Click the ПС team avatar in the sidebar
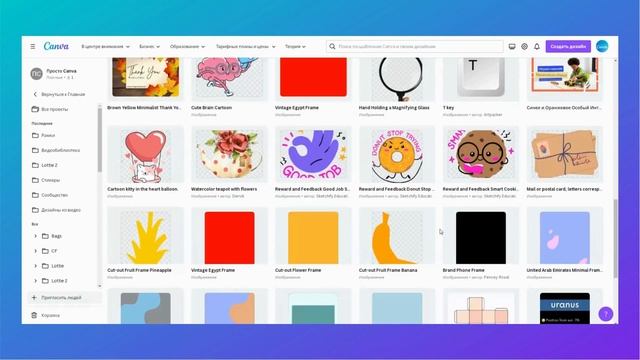Image resolution: width=640 pixels, height=360 pixels. (x=36, y=74)
